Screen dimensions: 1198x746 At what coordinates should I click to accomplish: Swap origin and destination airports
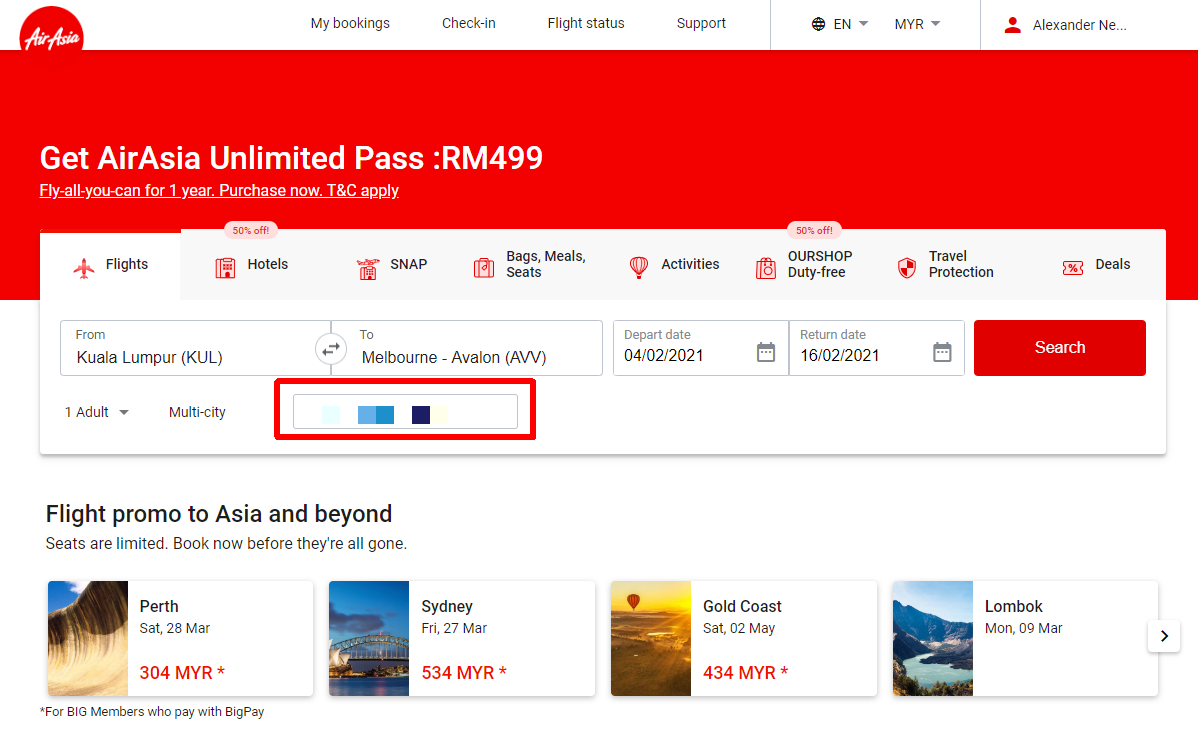[x=330, y=349]
